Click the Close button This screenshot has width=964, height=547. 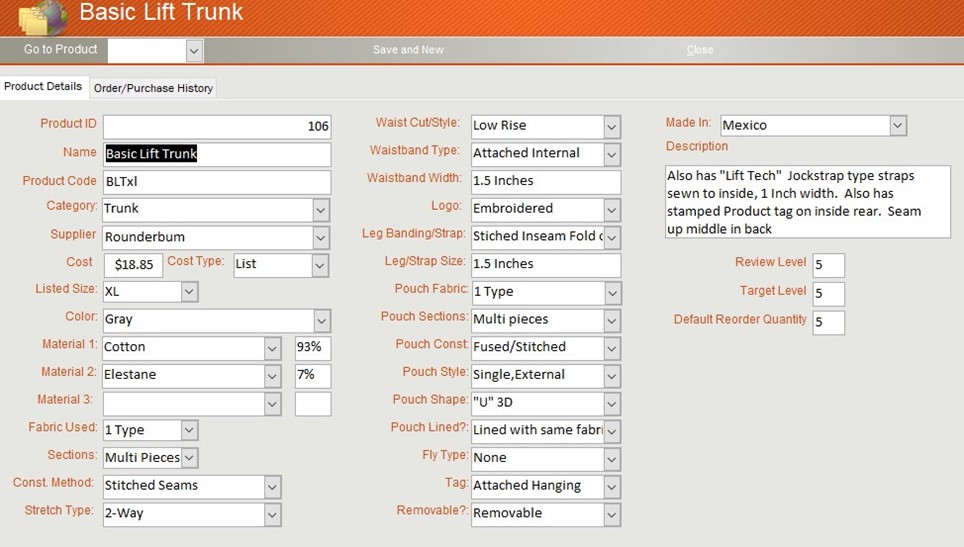click(700, 50)
